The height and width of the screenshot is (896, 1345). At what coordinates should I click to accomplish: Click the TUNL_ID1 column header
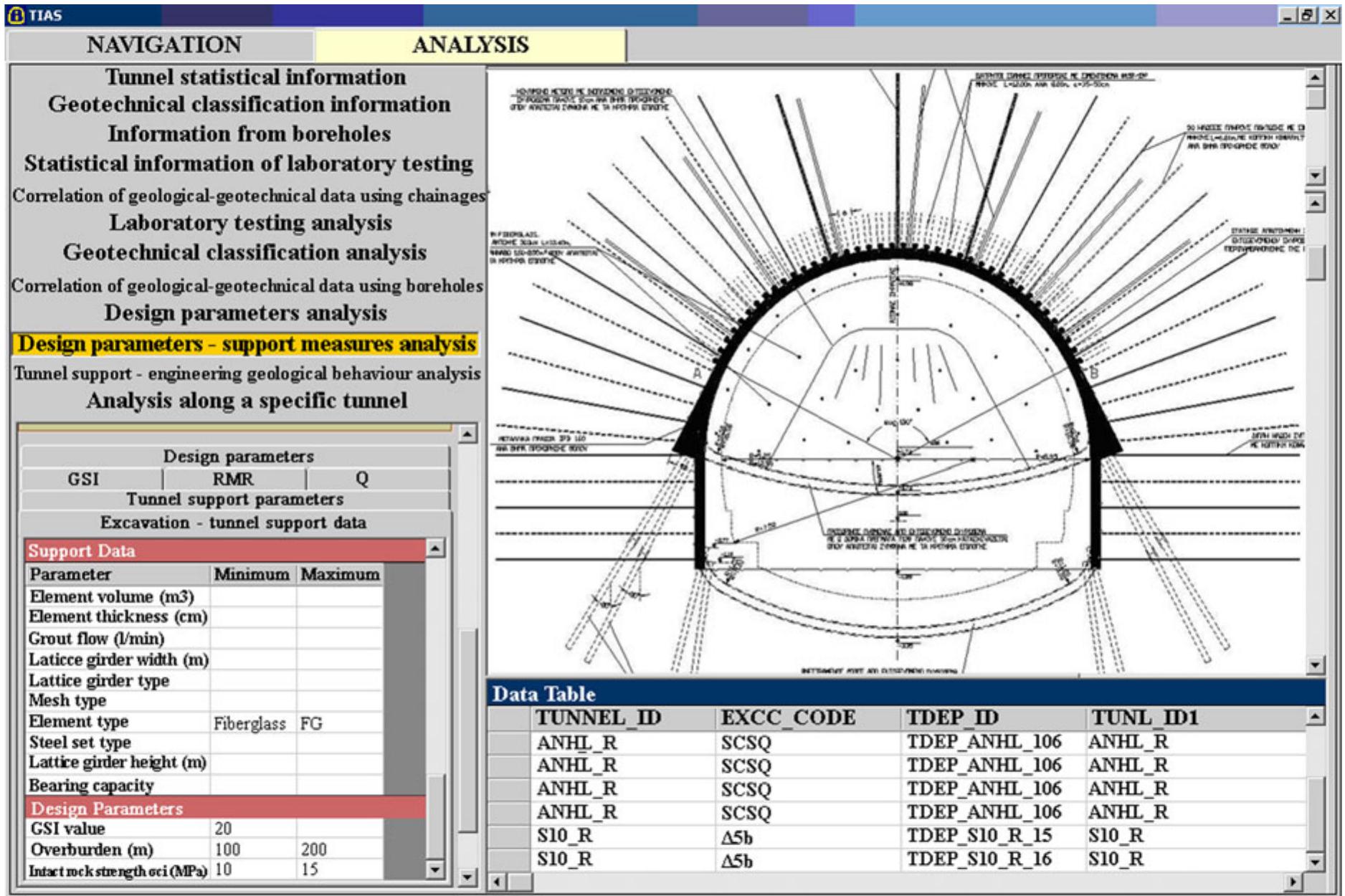click(x=1195, y=718)
